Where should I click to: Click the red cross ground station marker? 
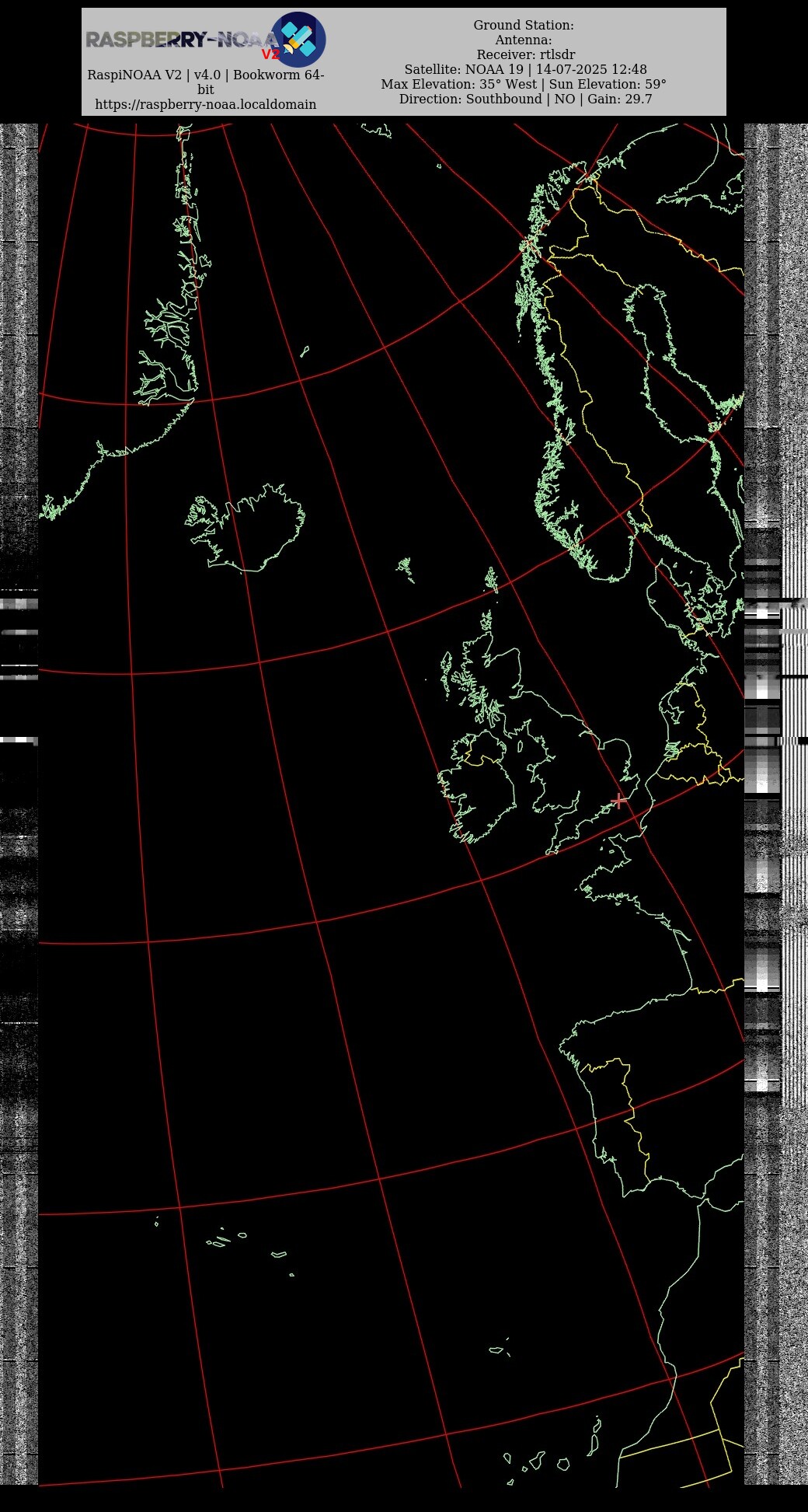(x=619, y=801)
